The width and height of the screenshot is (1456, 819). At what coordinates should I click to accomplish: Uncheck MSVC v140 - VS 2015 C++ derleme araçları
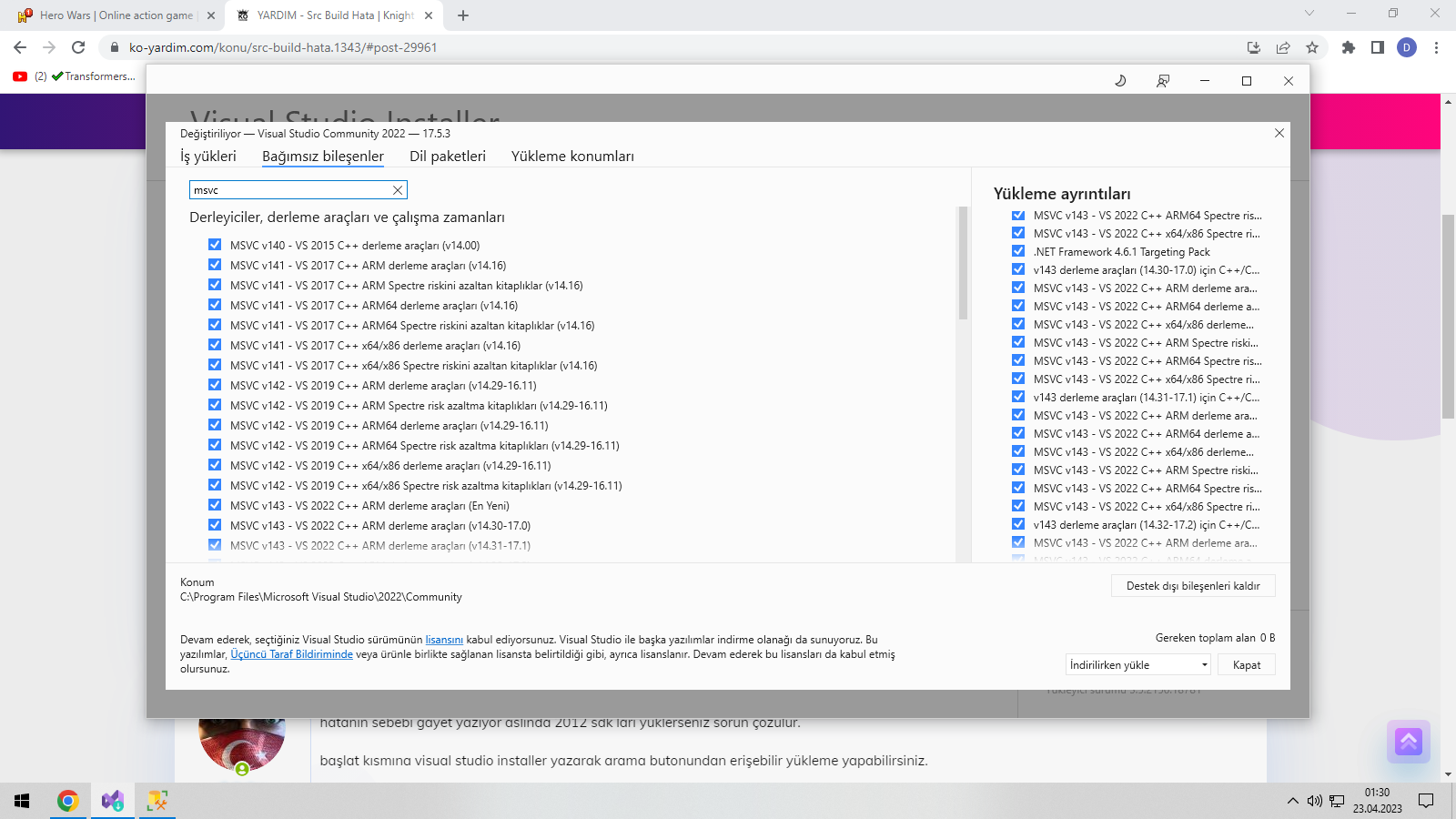click(x=215, y=245)
